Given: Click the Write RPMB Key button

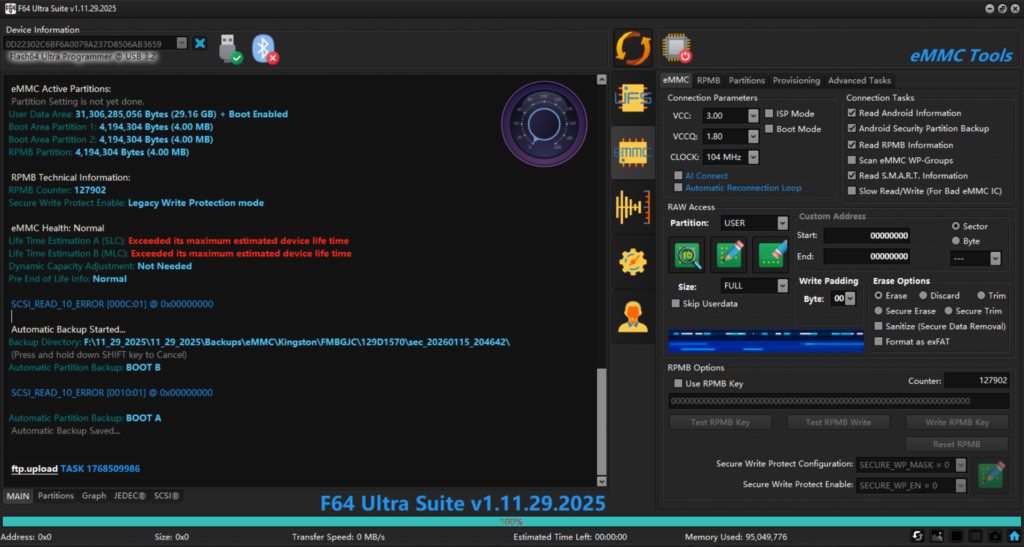Looking at the screenshot, I should (957, 422).
